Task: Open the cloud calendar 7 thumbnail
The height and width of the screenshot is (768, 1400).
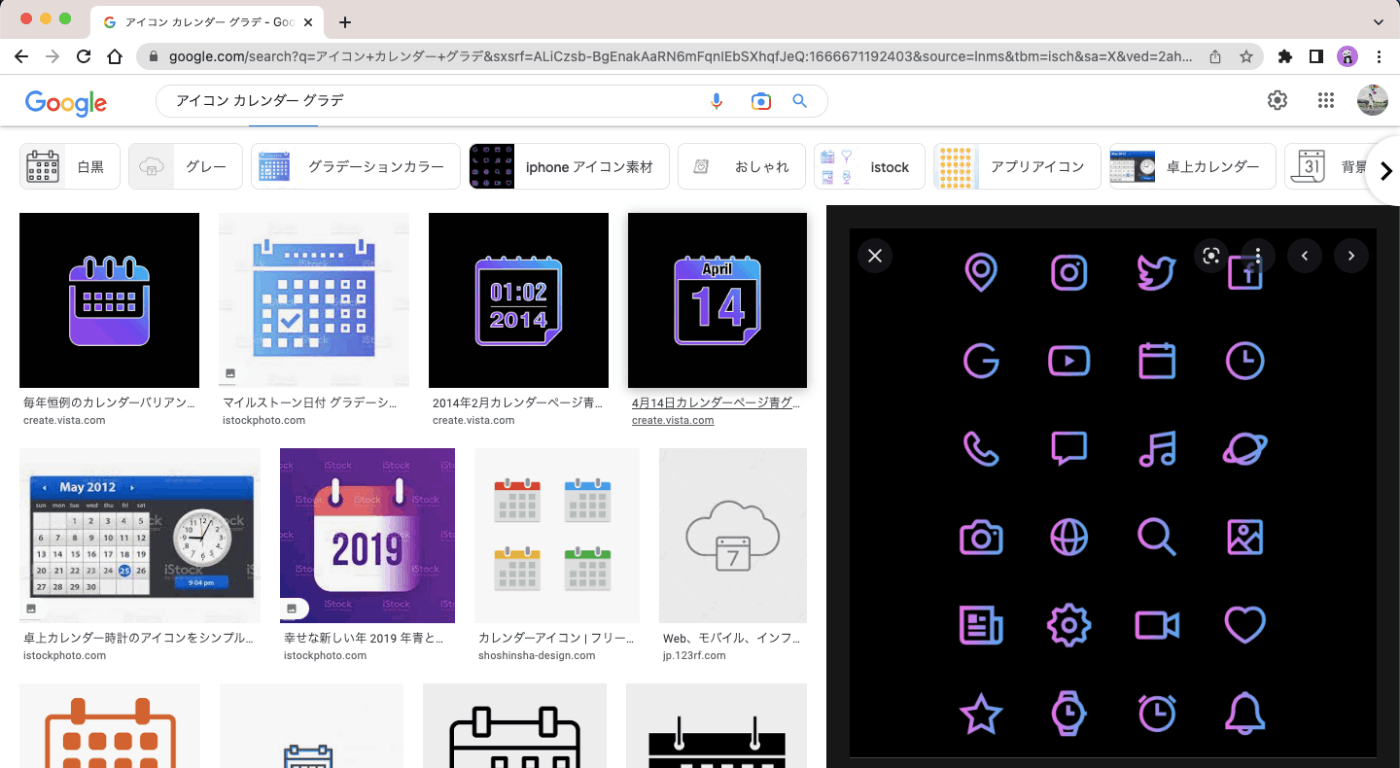Action: (x=733, y=535)
